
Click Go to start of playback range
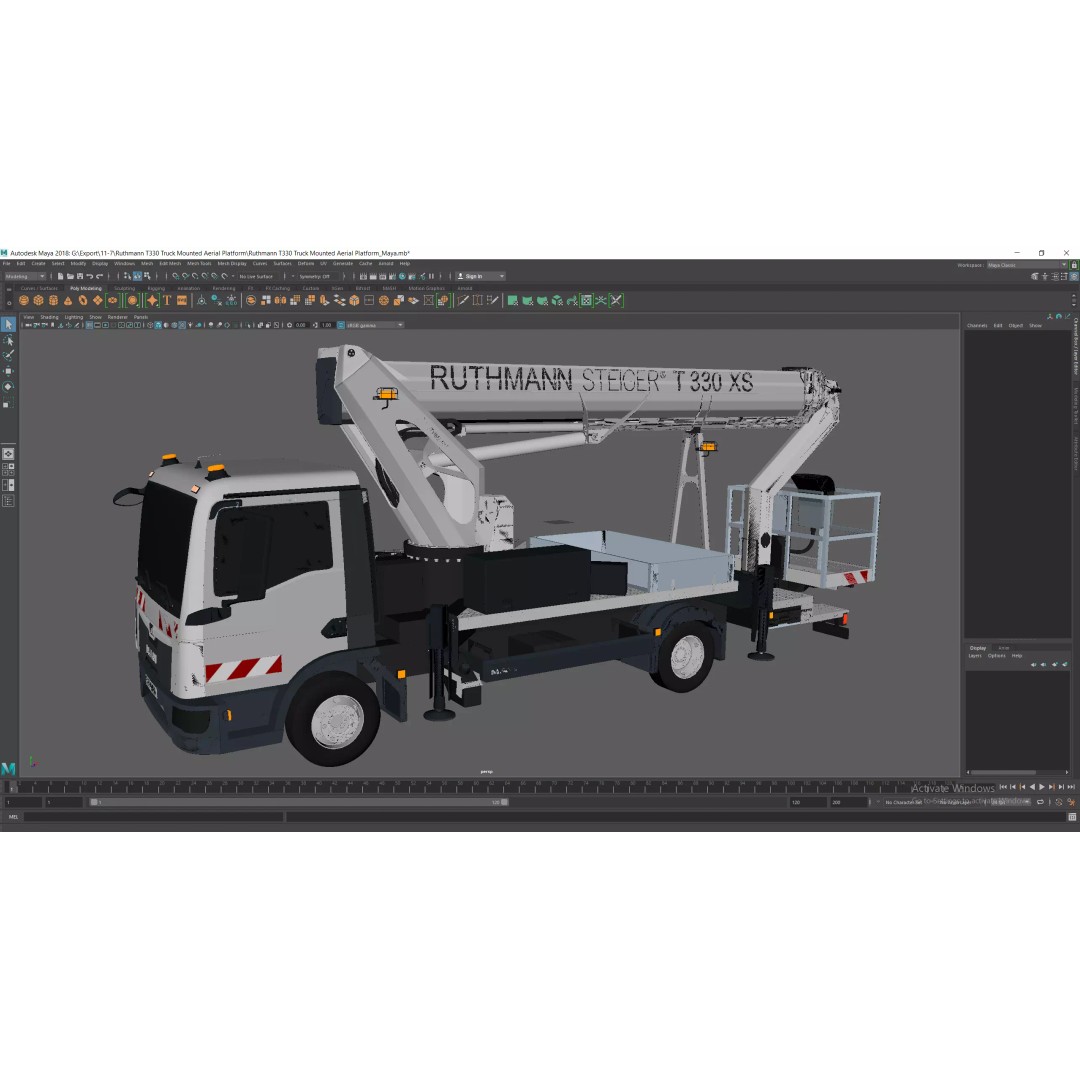(1003, 787)
